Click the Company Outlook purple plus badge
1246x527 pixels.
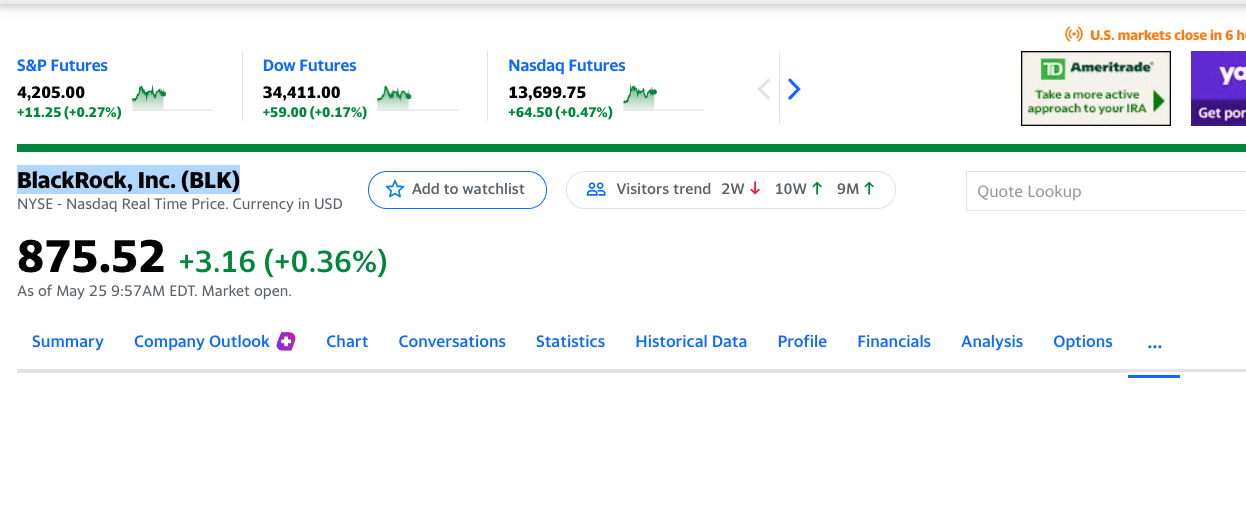pyautogui.click(x=286, y=341)
